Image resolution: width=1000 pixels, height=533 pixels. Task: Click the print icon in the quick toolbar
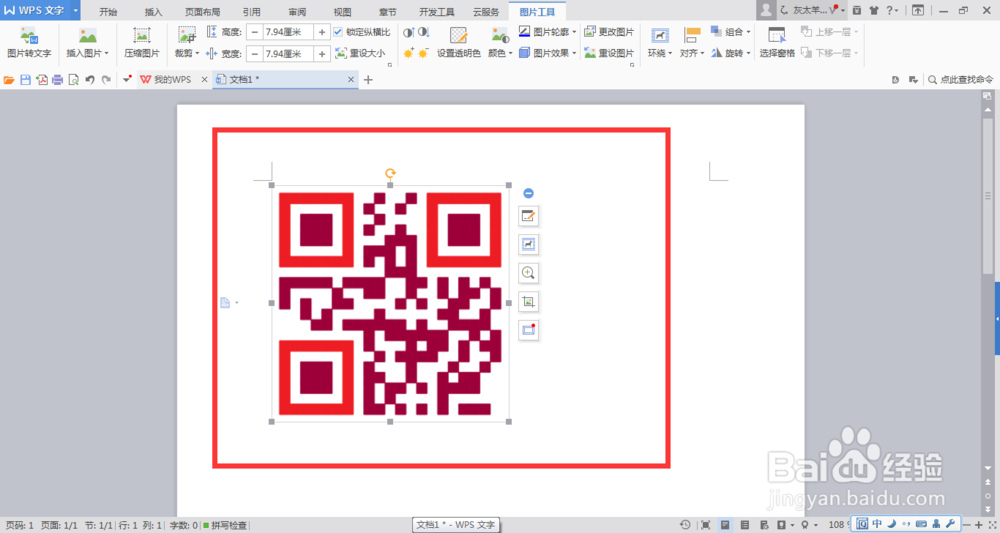tap(57, 80)
